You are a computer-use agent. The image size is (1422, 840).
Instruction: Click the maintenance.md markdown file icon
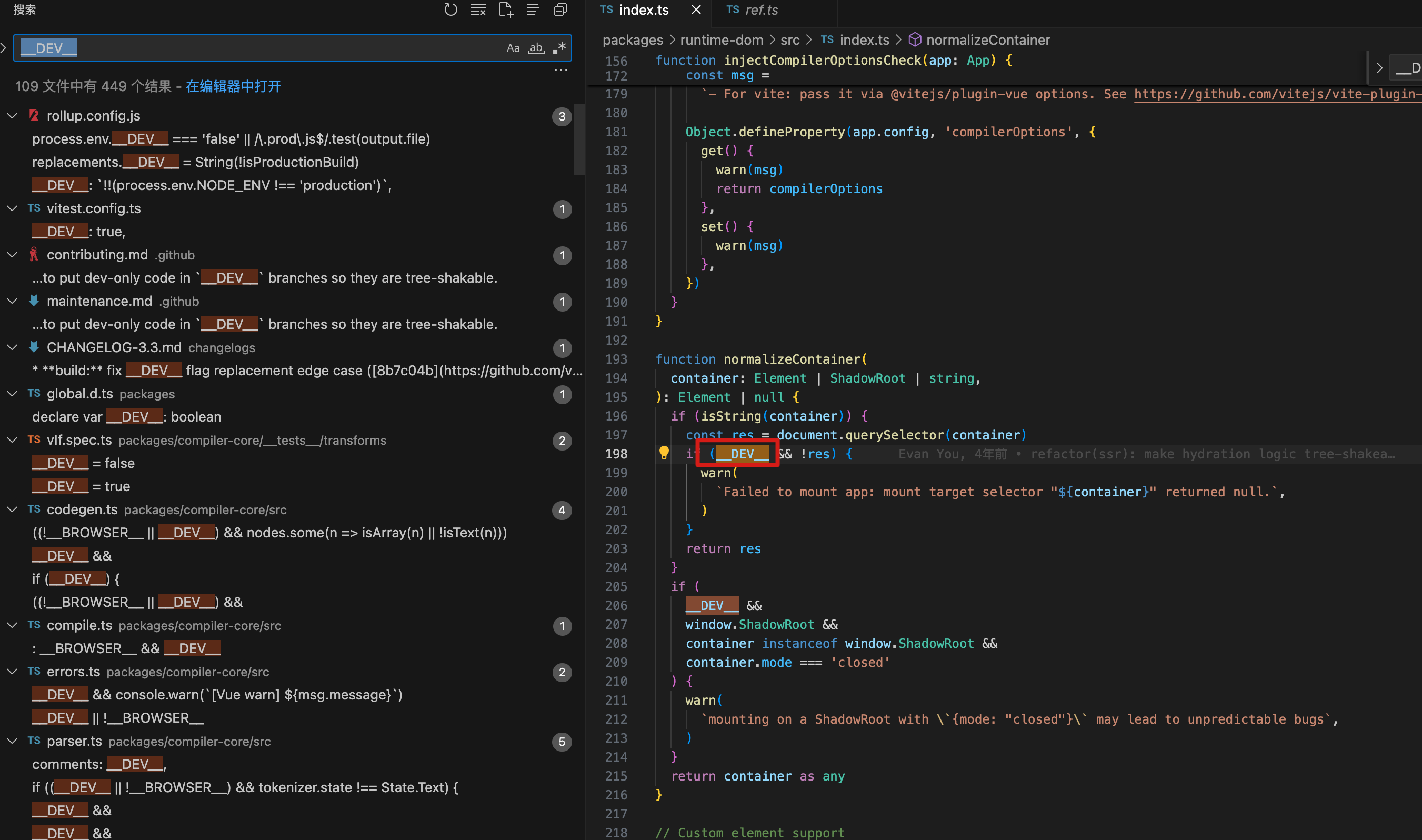34,301
